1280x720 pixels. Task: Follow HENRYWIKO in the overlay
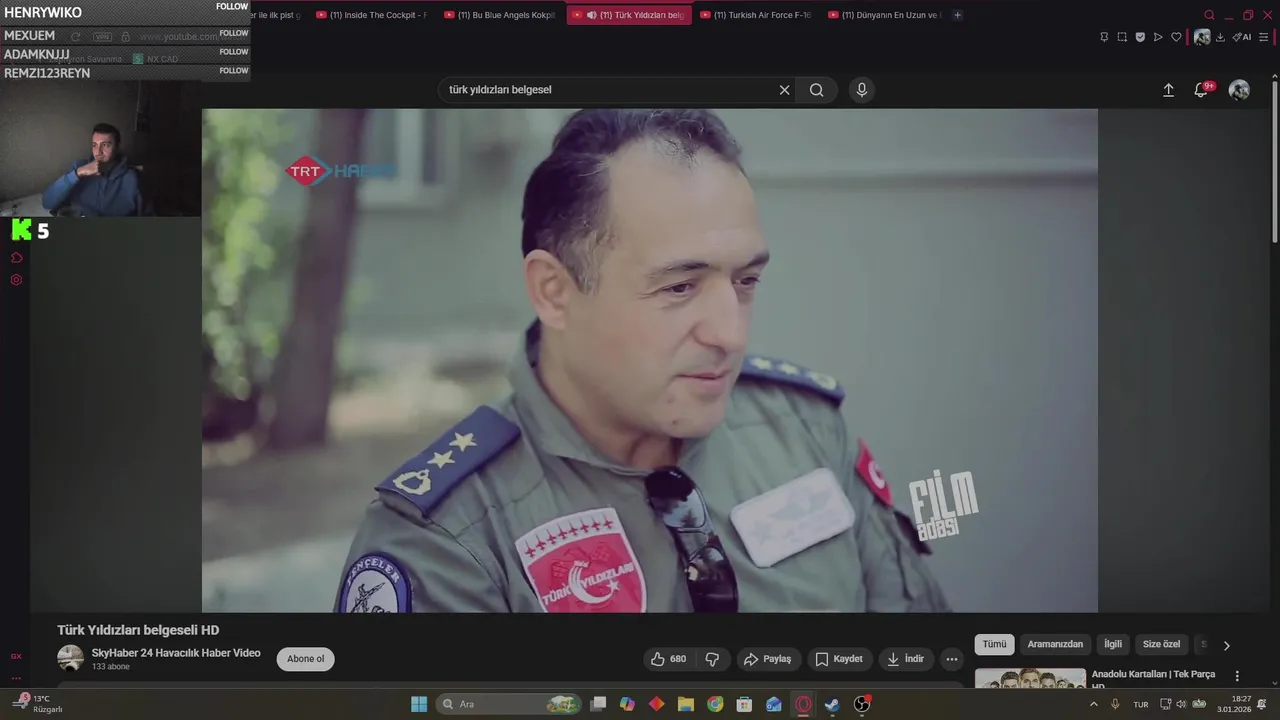233,6
